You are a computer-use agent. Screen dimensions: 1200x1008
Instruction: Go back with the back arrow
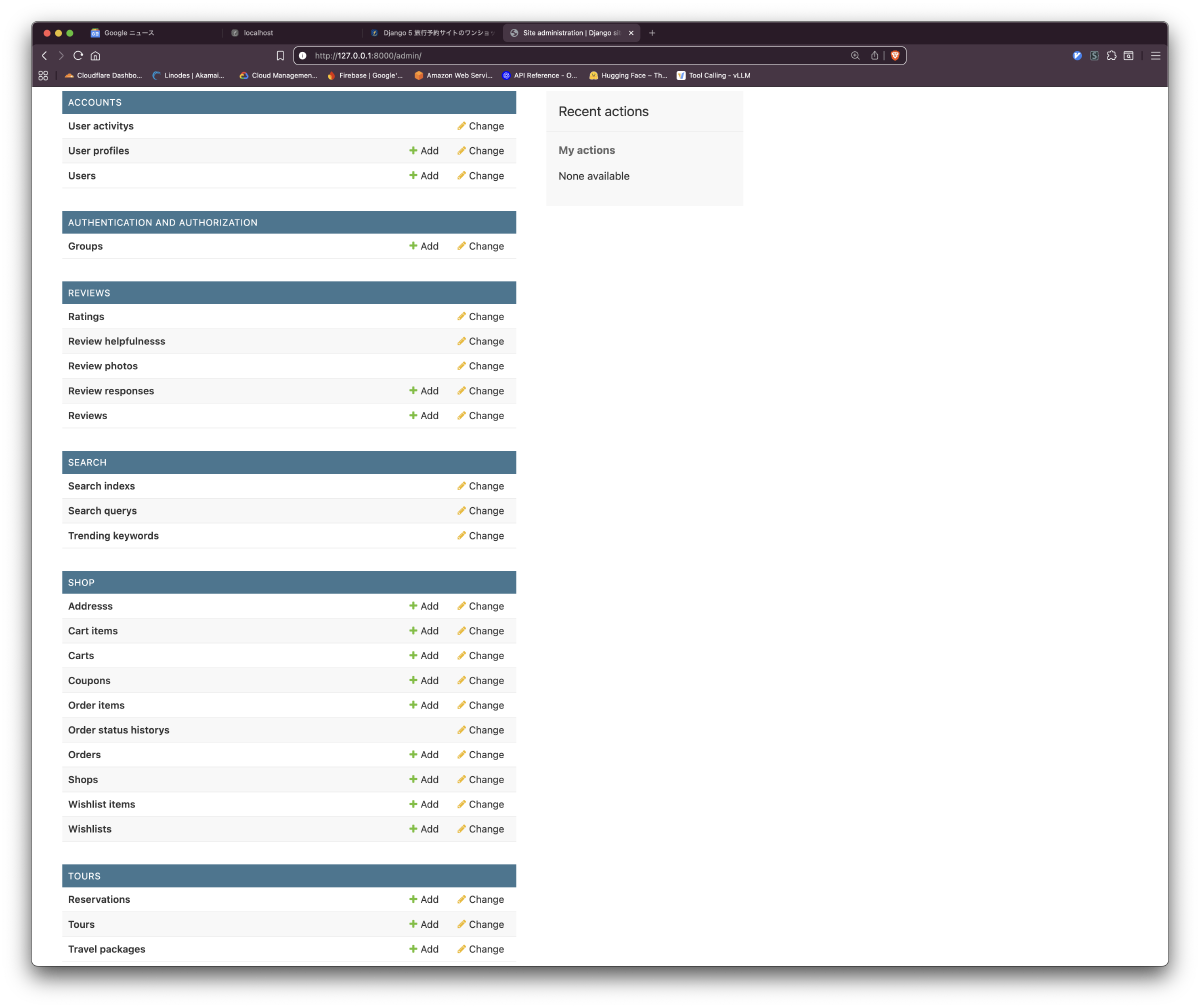click(44, 56)
